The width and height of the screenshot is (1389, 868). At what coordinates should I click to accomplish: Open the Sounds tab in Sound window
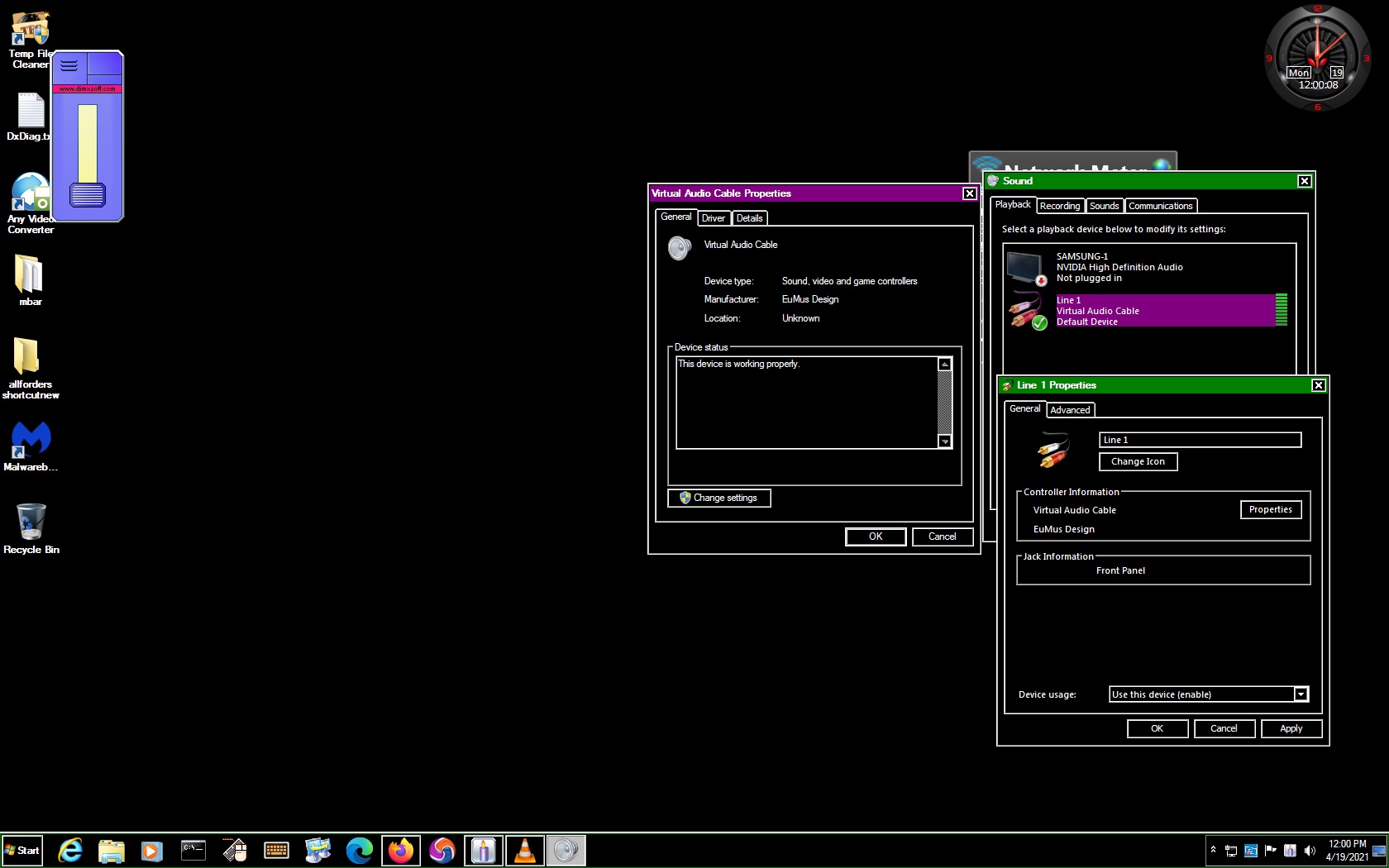tap(1104, 206)
